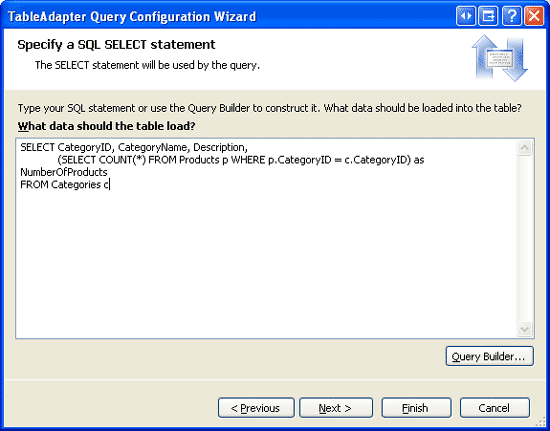Click the TableAdapter Query Configuration Wizard title bar
The width and height of the screenshot is (550, 431).
click(x=228, y=16)
